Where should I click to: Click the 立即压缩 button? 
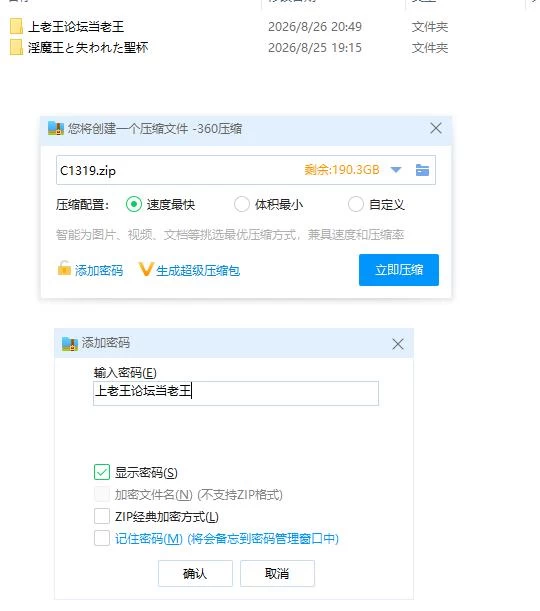(x=399, y=270)
